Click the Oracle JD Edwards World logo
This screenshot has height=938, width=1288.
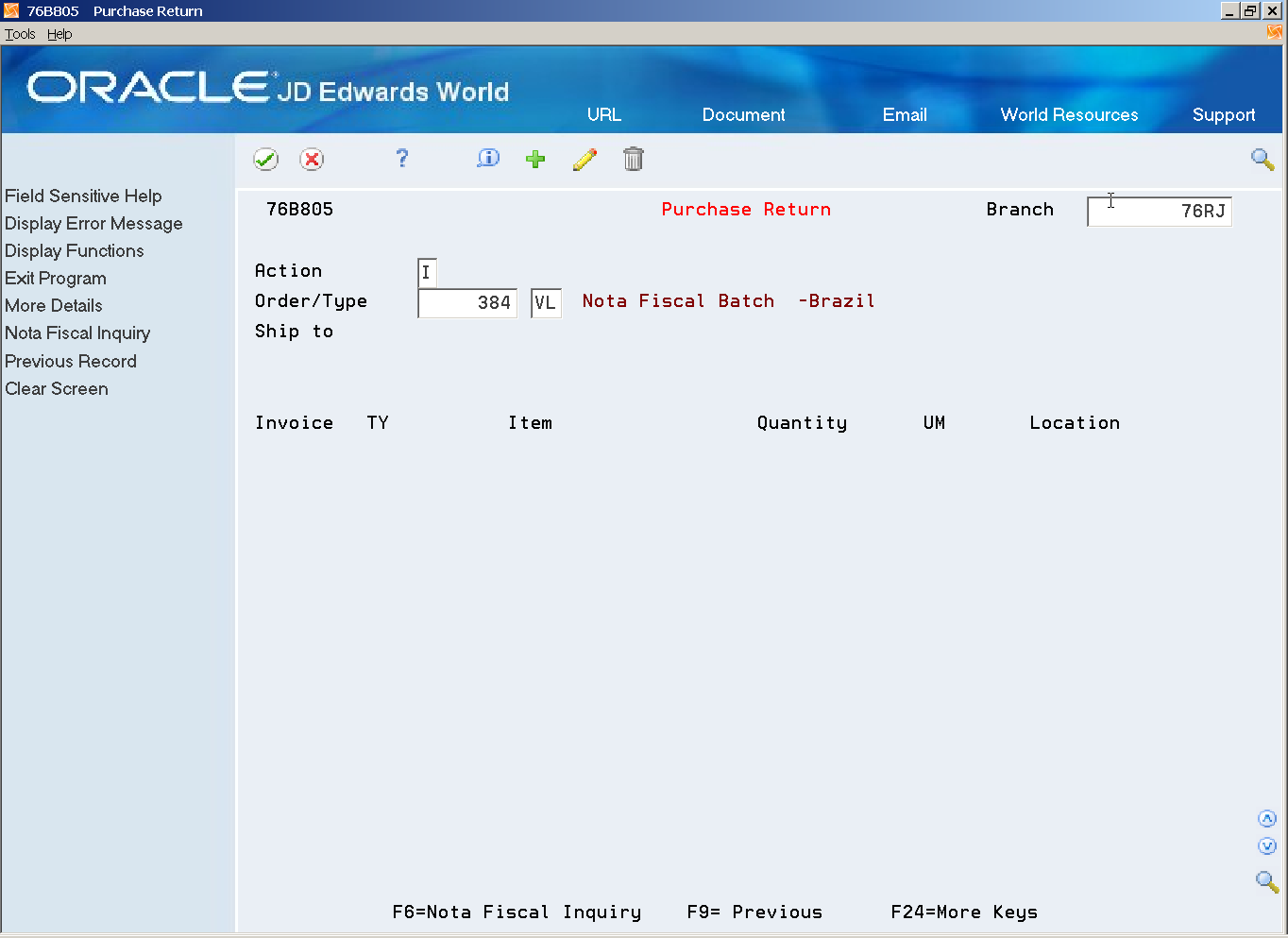(268, 88)
